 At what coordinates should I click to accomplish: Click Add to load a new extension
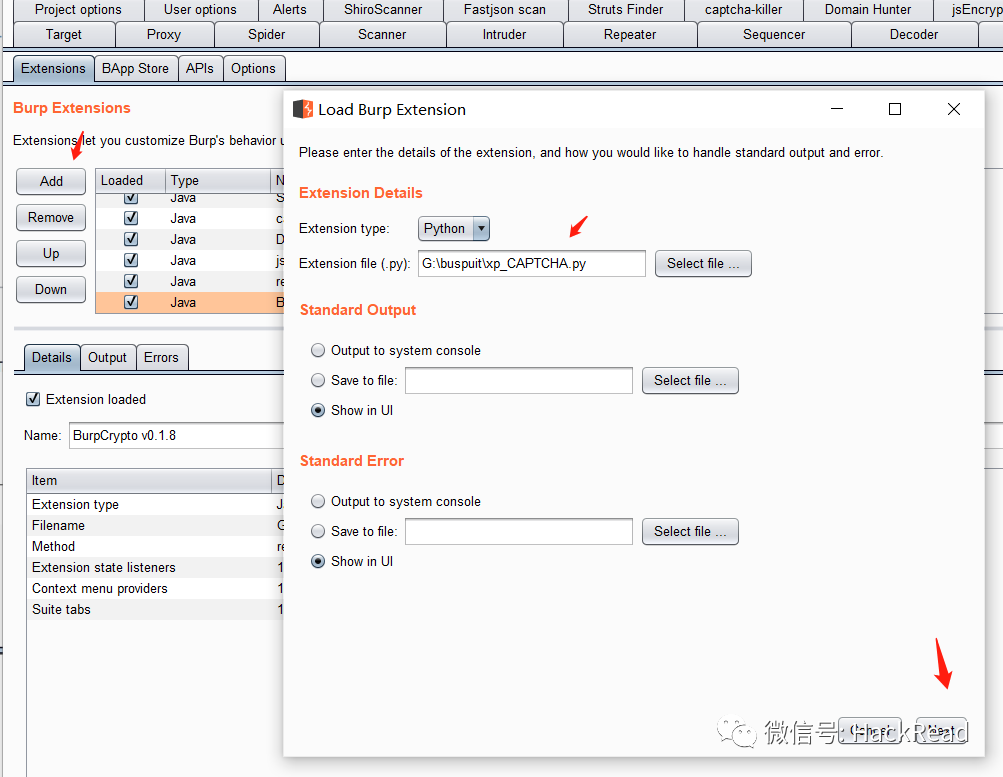pos(51,182)
